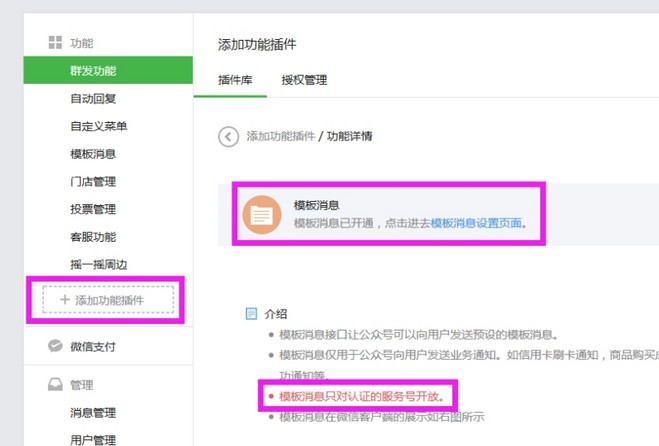Open the 模板消息设置页面 link
659x446 pixels.
tap(476, 223)
